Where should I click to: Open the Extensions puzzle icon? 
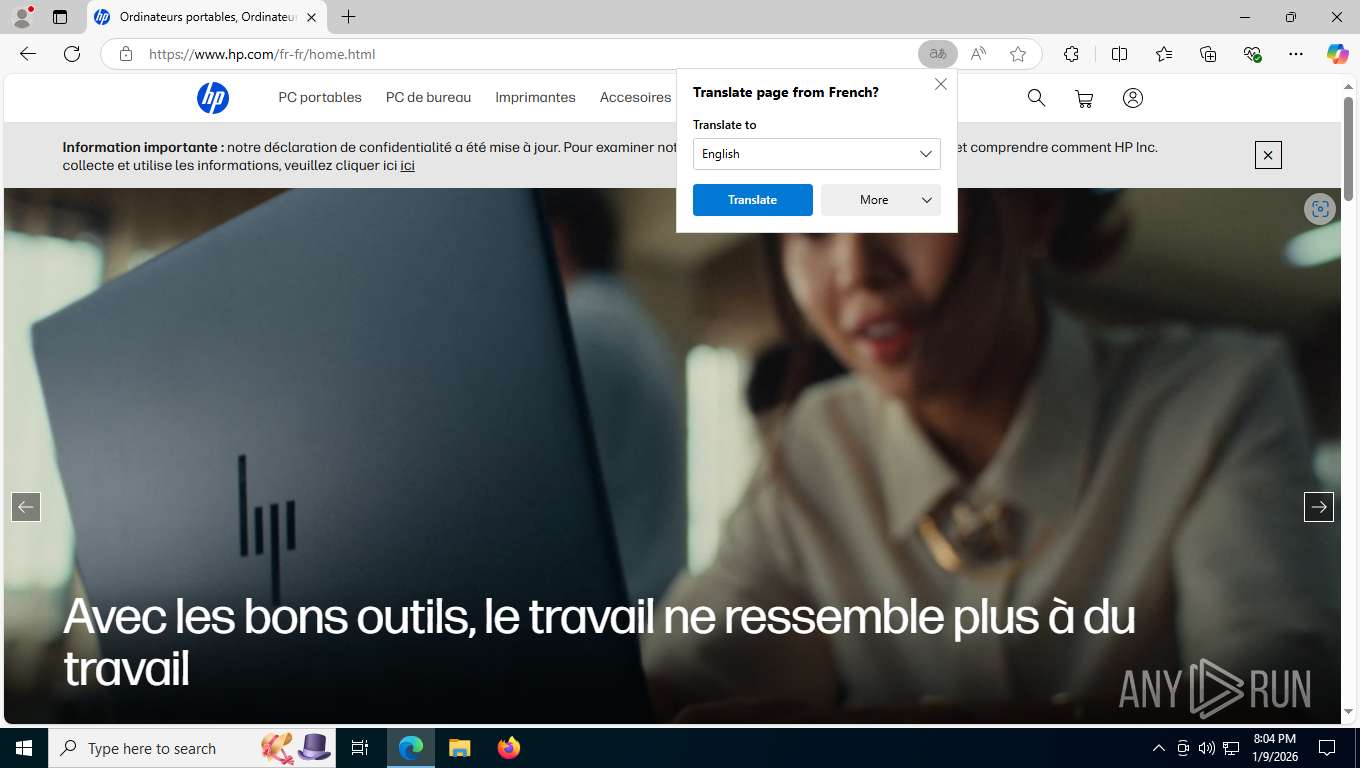(1072, 54)
